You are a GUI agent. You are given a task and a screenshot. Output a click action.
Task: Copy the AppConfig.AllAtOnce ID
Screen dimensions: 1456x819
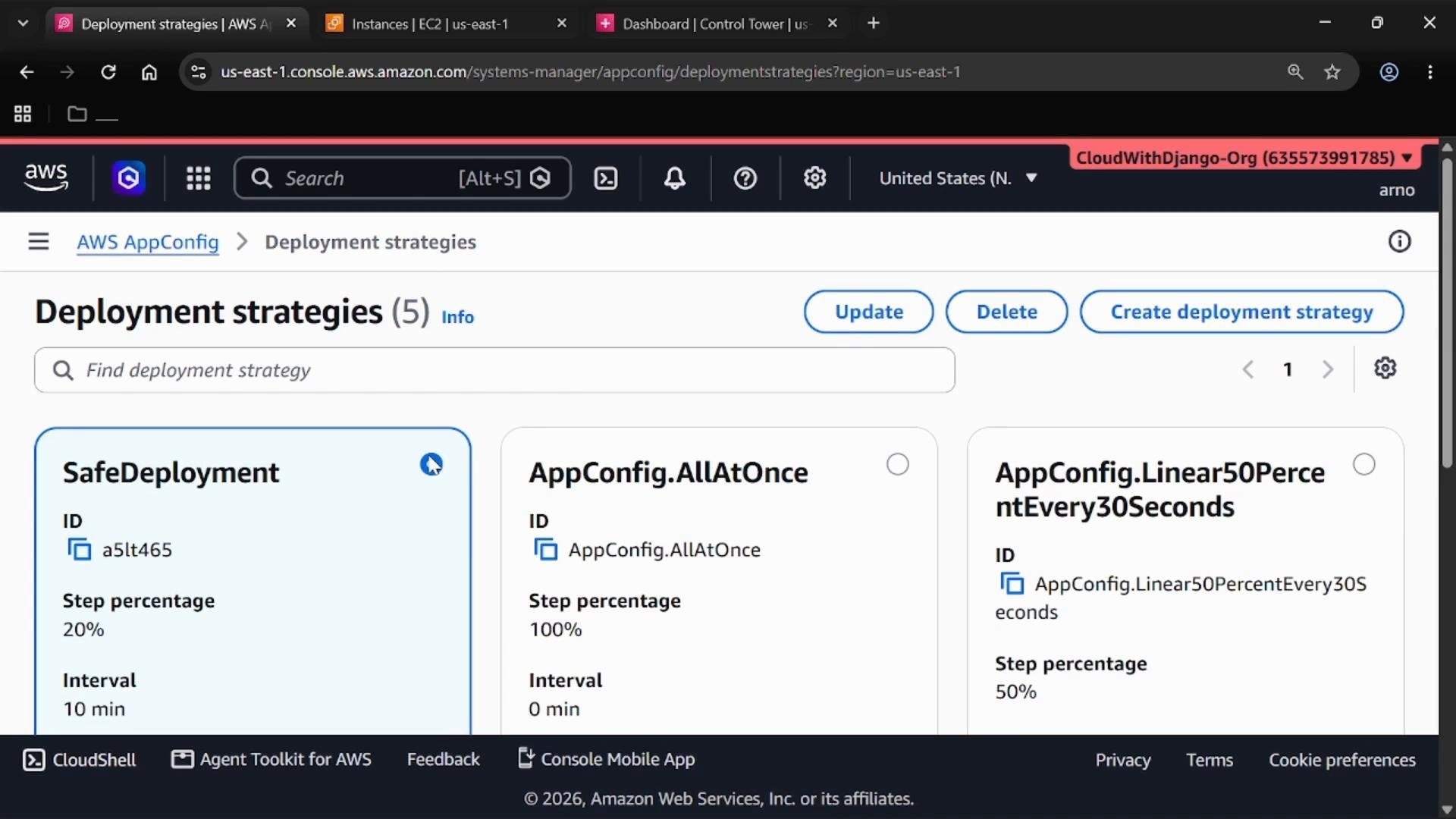(545, 549)
